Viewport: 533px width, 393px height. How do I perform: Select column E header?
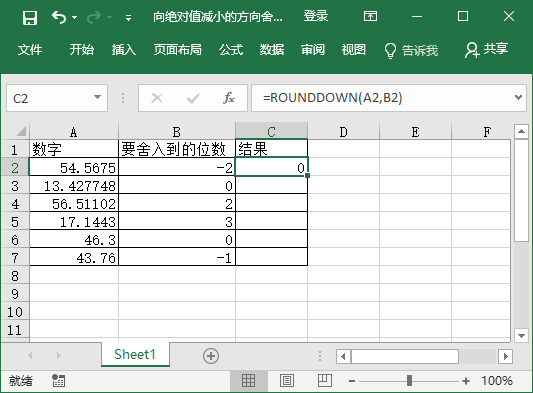(x=415, y=131)
